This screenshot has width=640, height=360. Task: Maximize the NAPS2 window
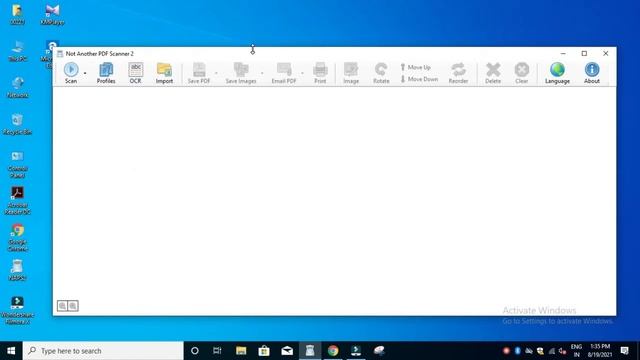[584, 53]
